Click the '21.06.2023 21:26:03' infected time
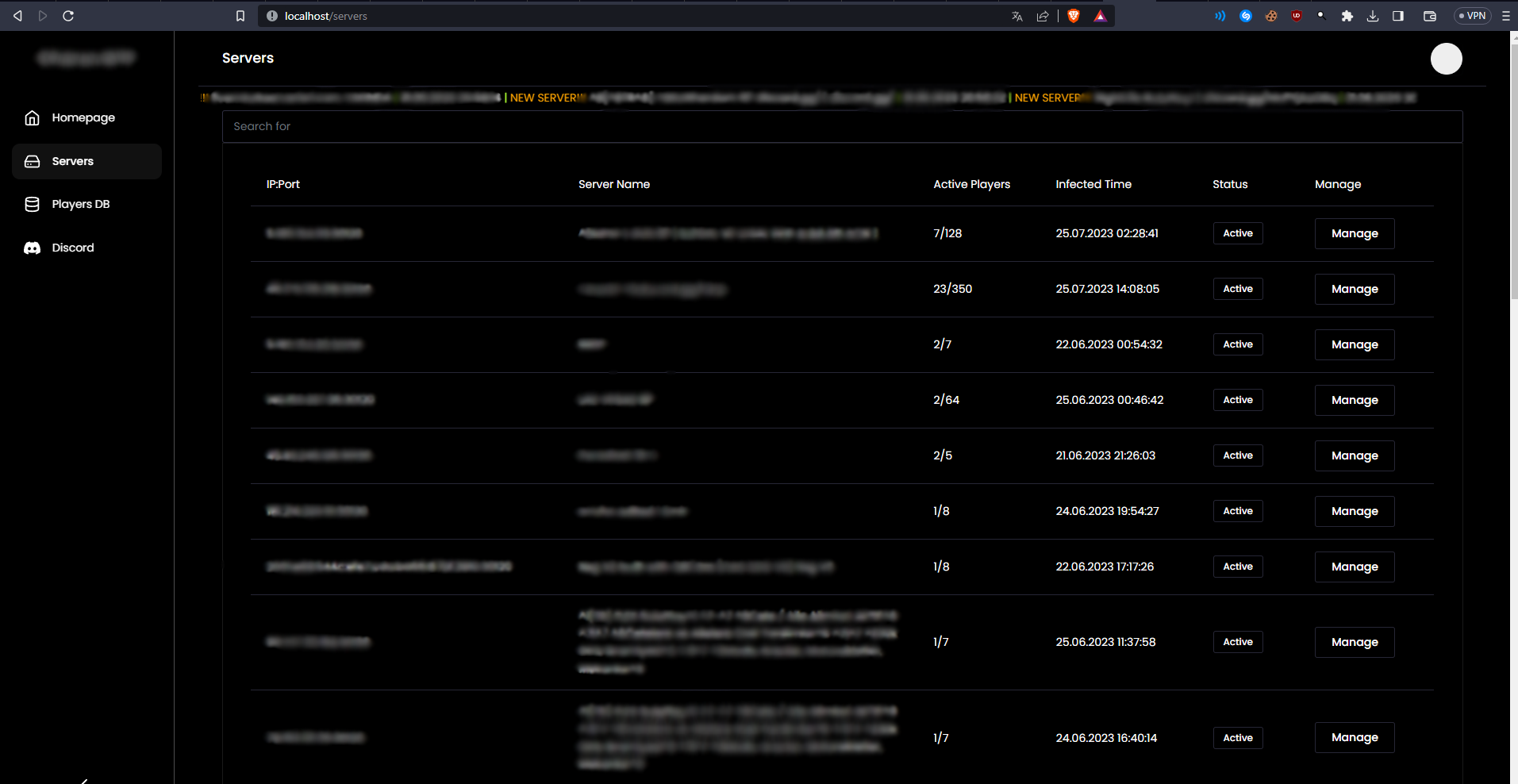The width and height of the screenshot is (1518, 784). [x=1105, y=455]
